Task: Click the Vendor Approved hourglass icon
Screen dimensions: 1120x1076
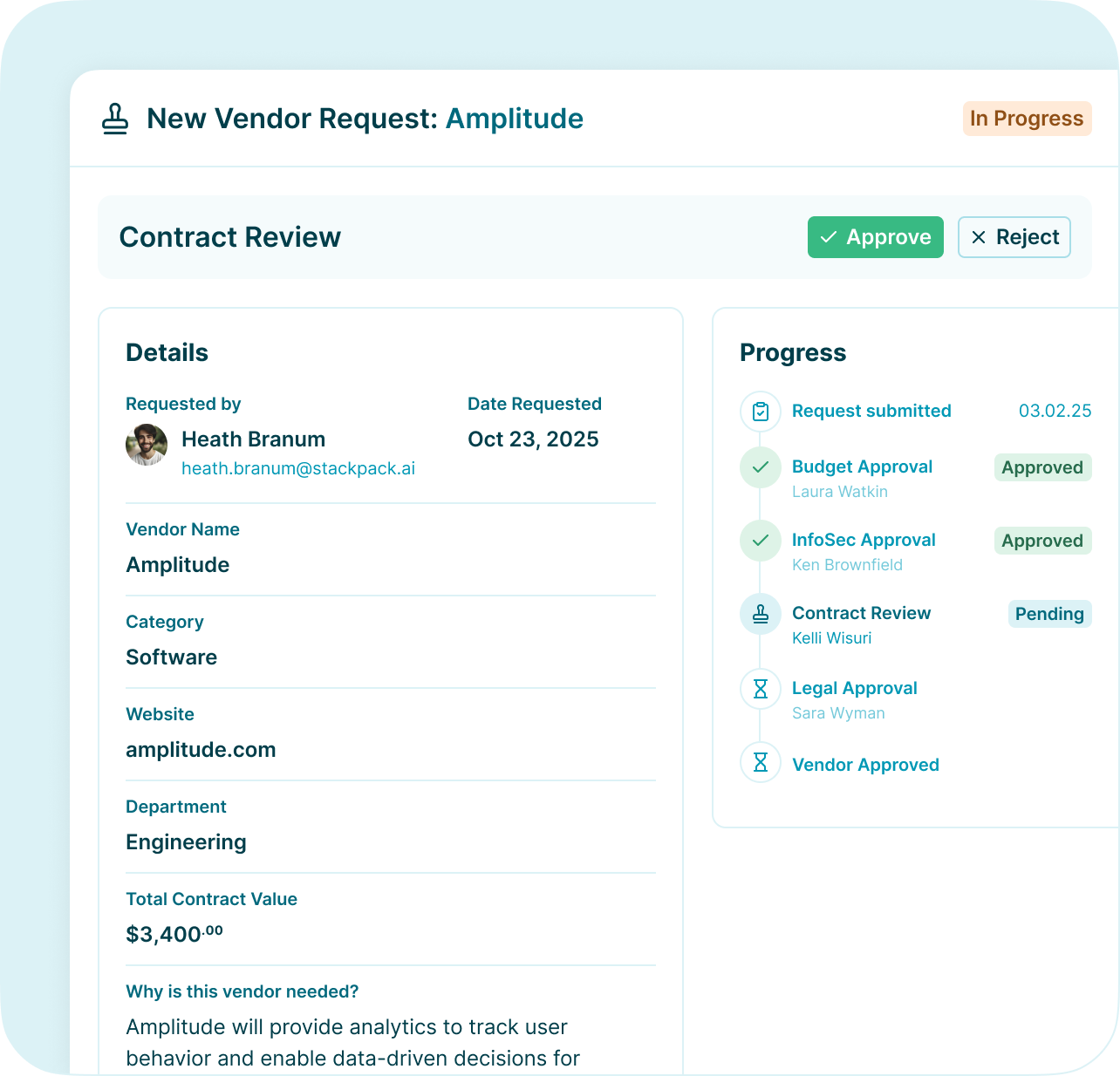Action: coord(761,762)
